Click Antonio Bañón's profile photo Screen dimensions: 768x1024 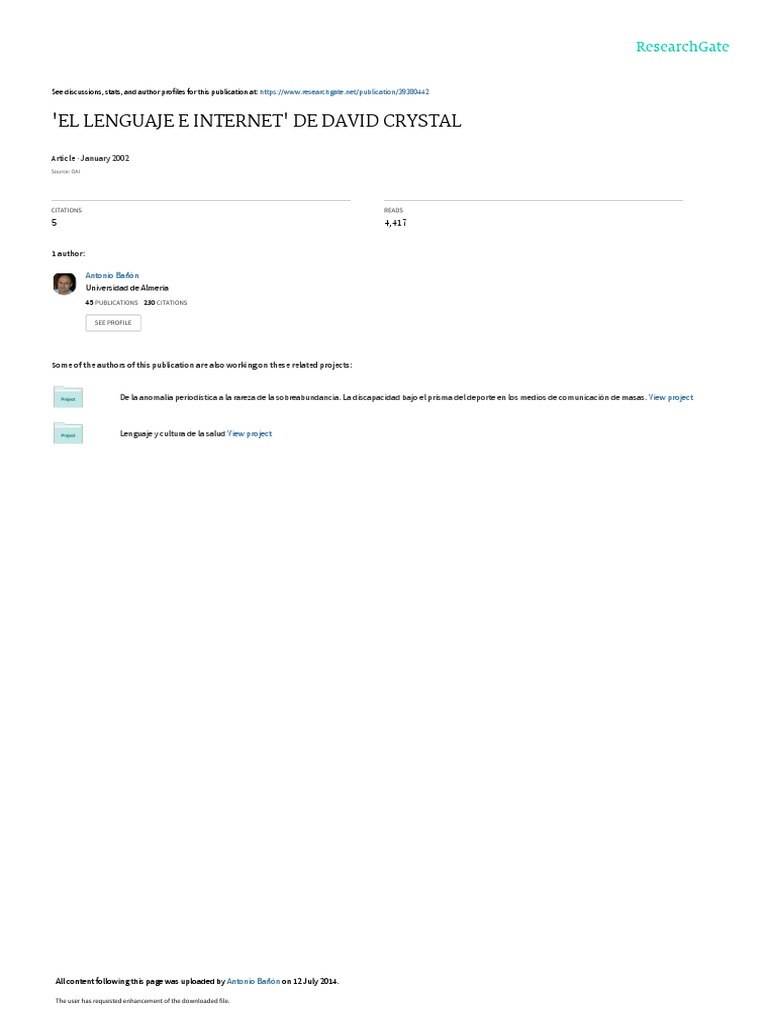coord(65,284)
